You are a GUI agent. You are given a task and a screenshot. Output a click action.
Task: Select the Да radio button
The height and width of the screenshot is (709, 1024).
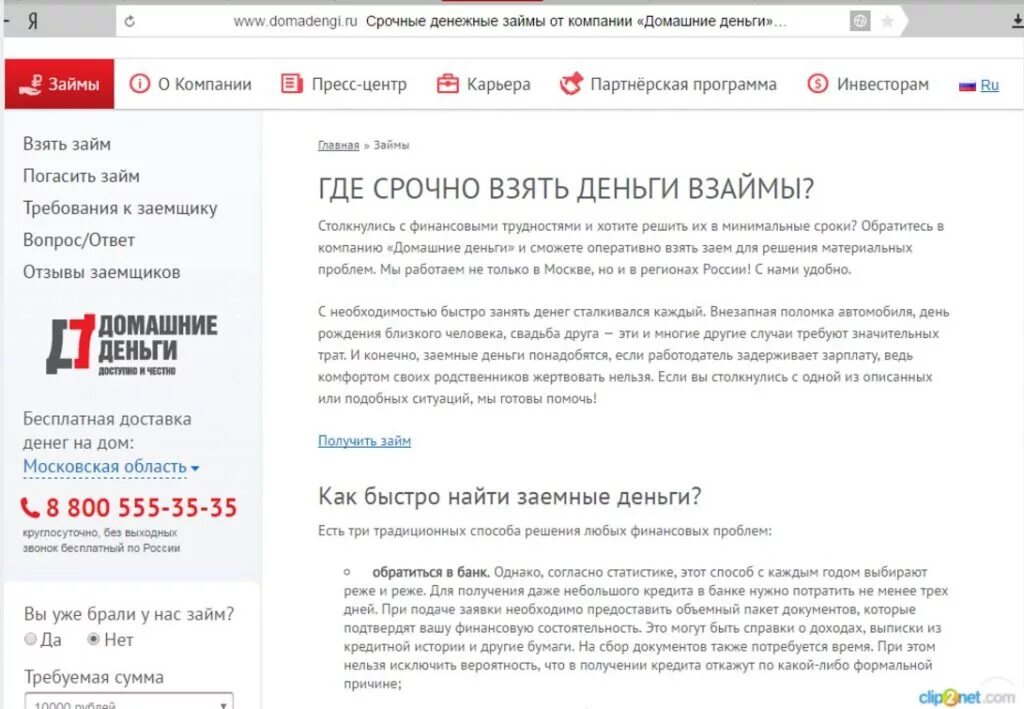(30, 639)
